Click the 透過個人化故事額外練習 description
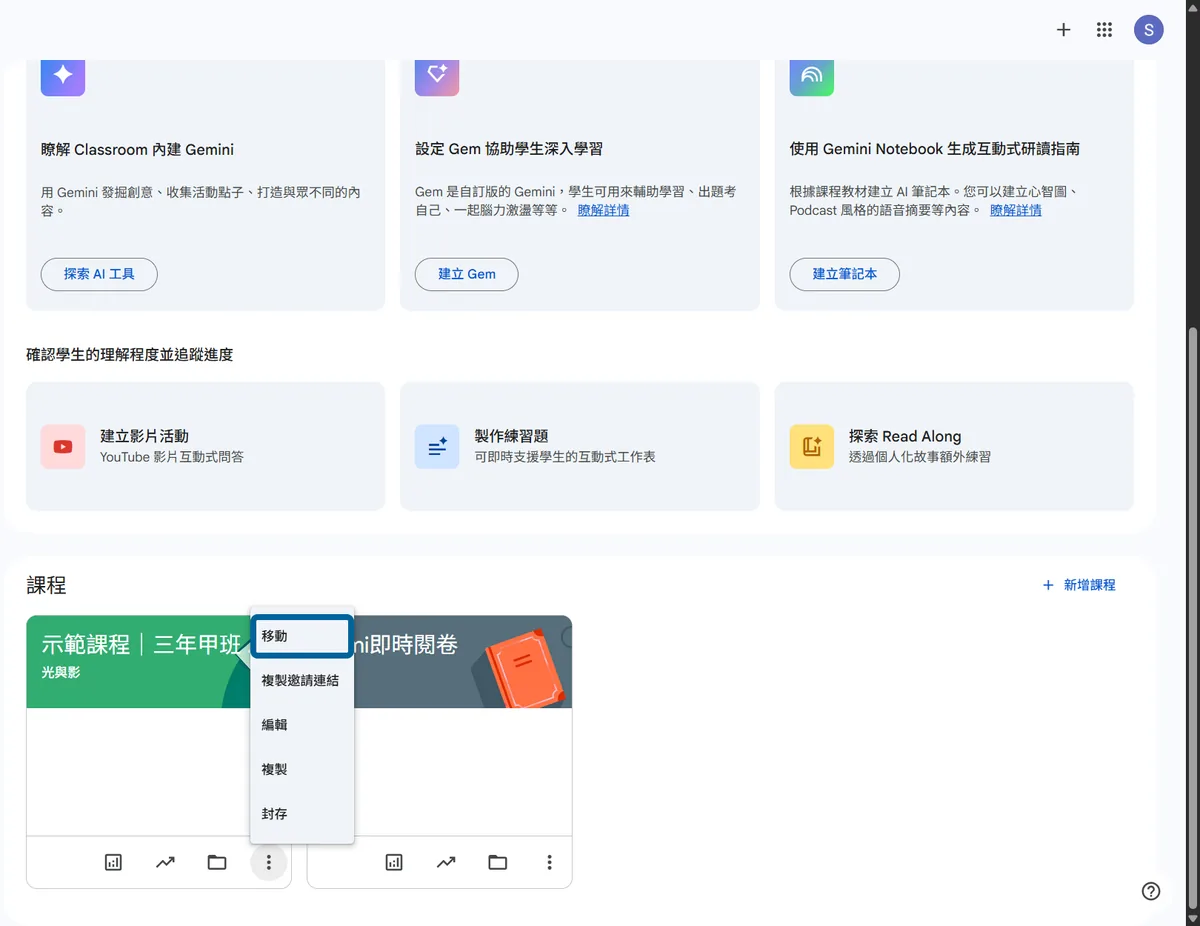 point(920,457)
